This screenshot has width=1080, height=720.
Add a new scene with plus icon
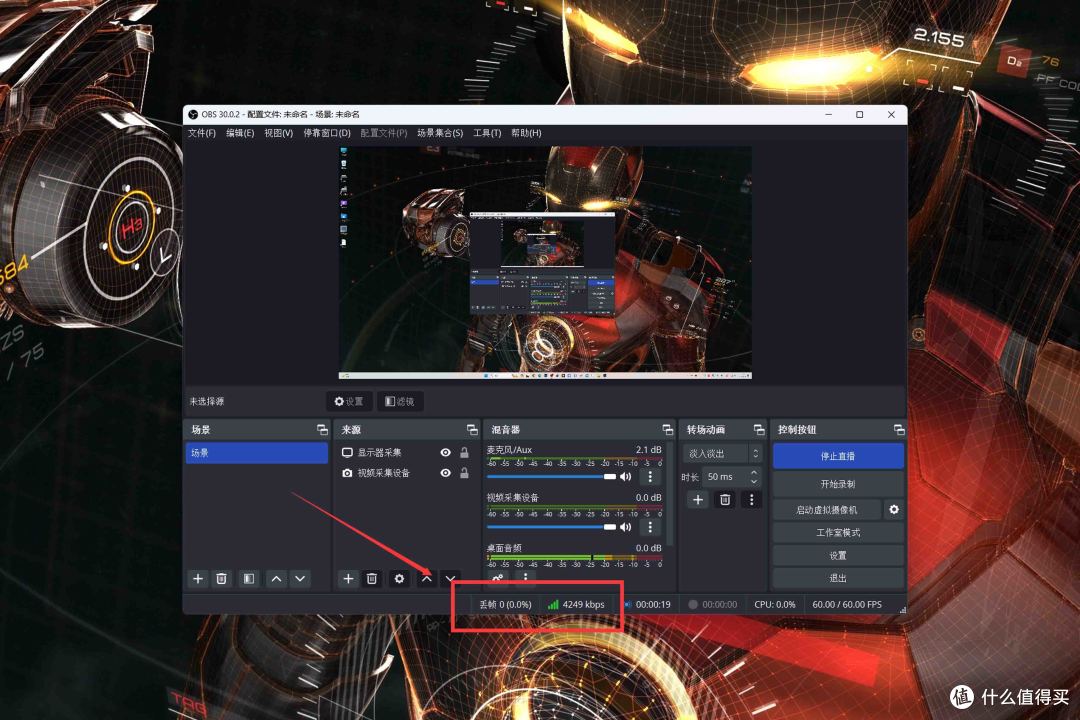pos(198,579)
